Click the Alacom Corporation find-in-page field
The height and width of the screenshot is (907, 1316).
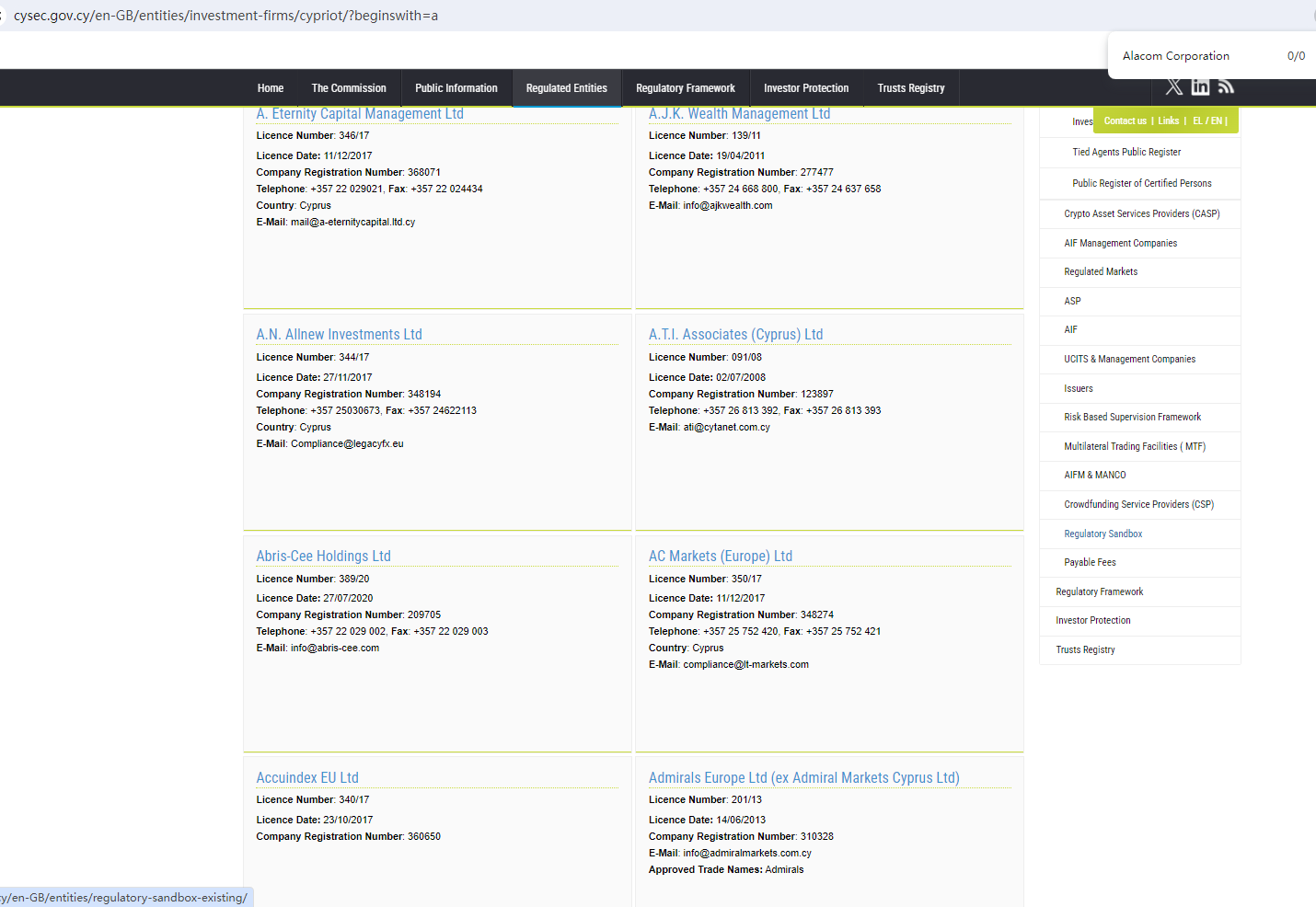coord(1187,56)
